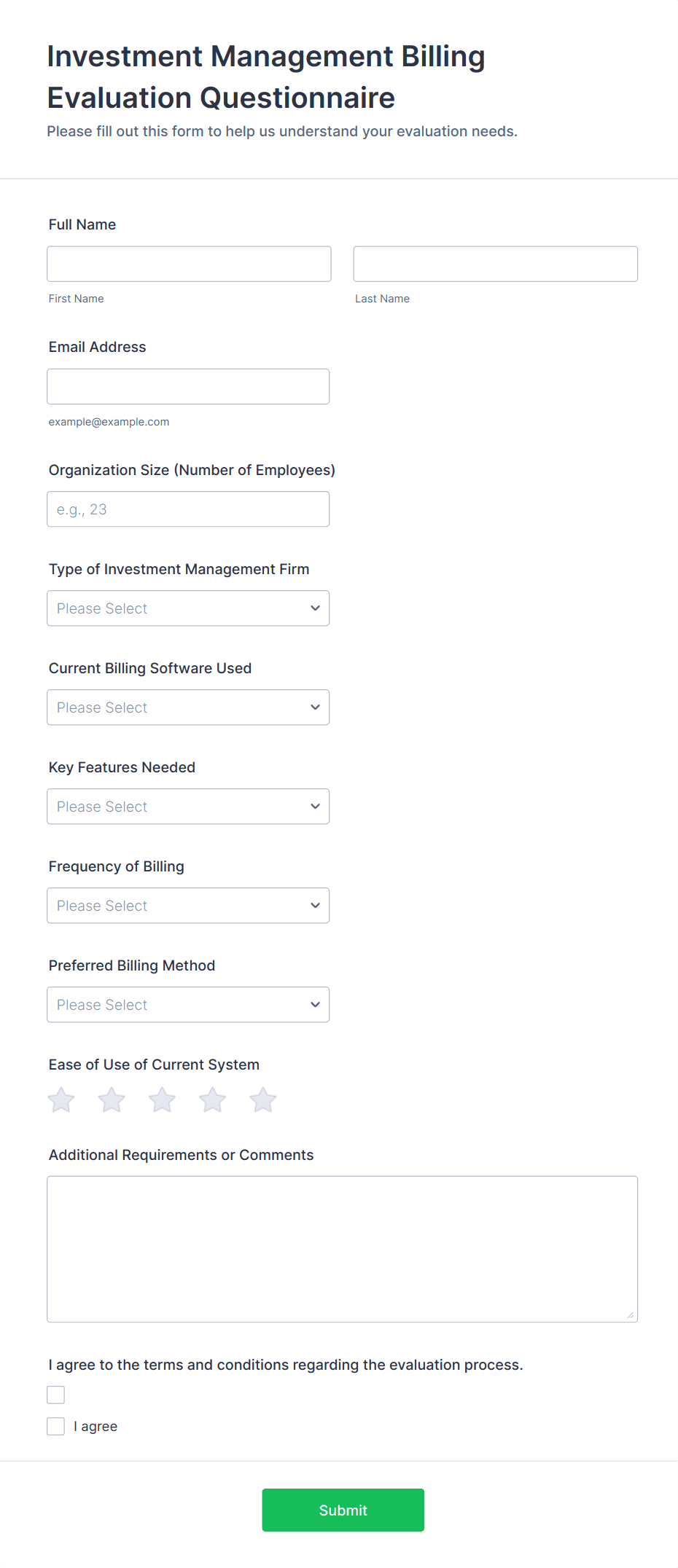
Task: Rate ease of use one star
Action: point(61,1100)
